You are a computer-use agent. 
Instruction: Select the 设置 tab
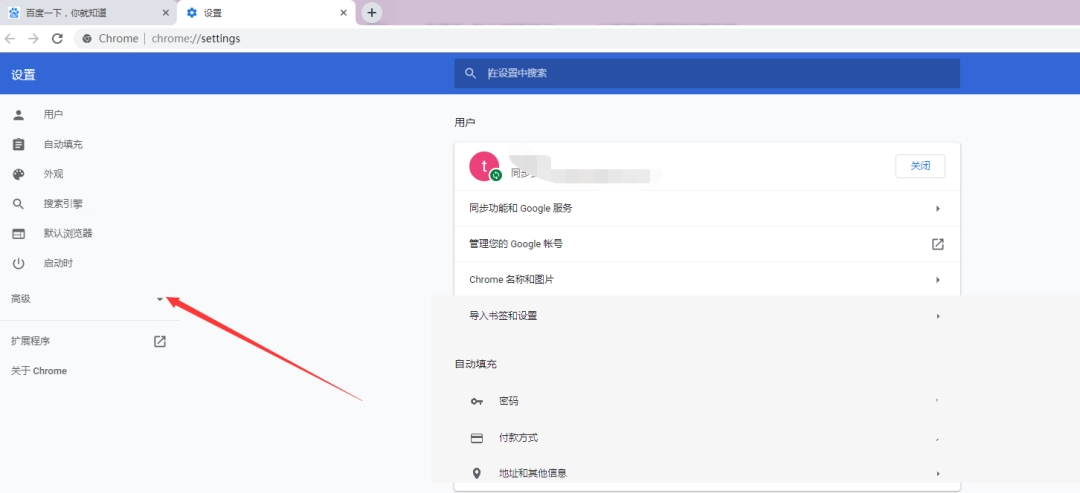pyautogui.click(x=266, y=13)
